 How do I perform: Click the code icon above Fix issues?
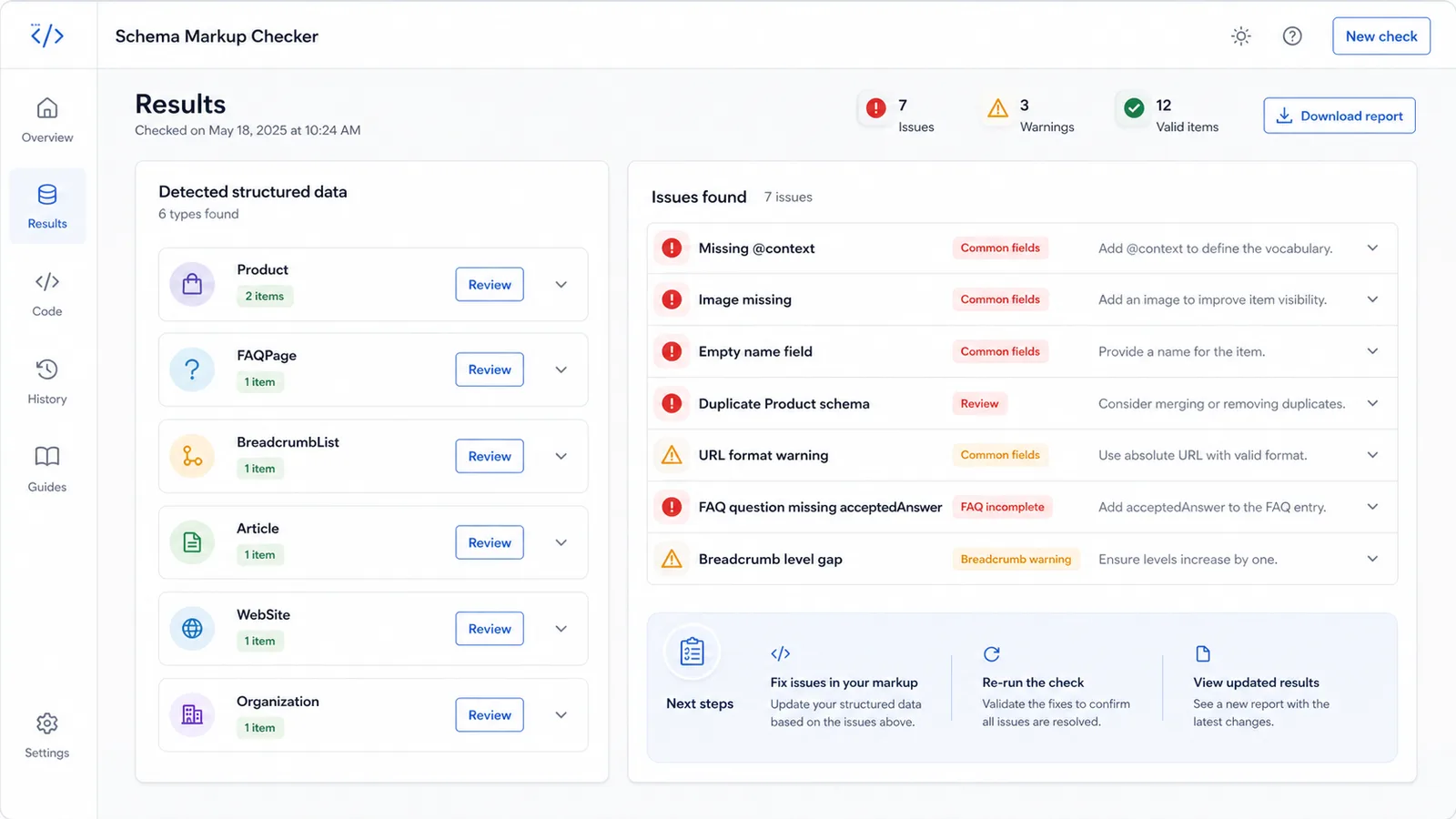coord(781,653)
